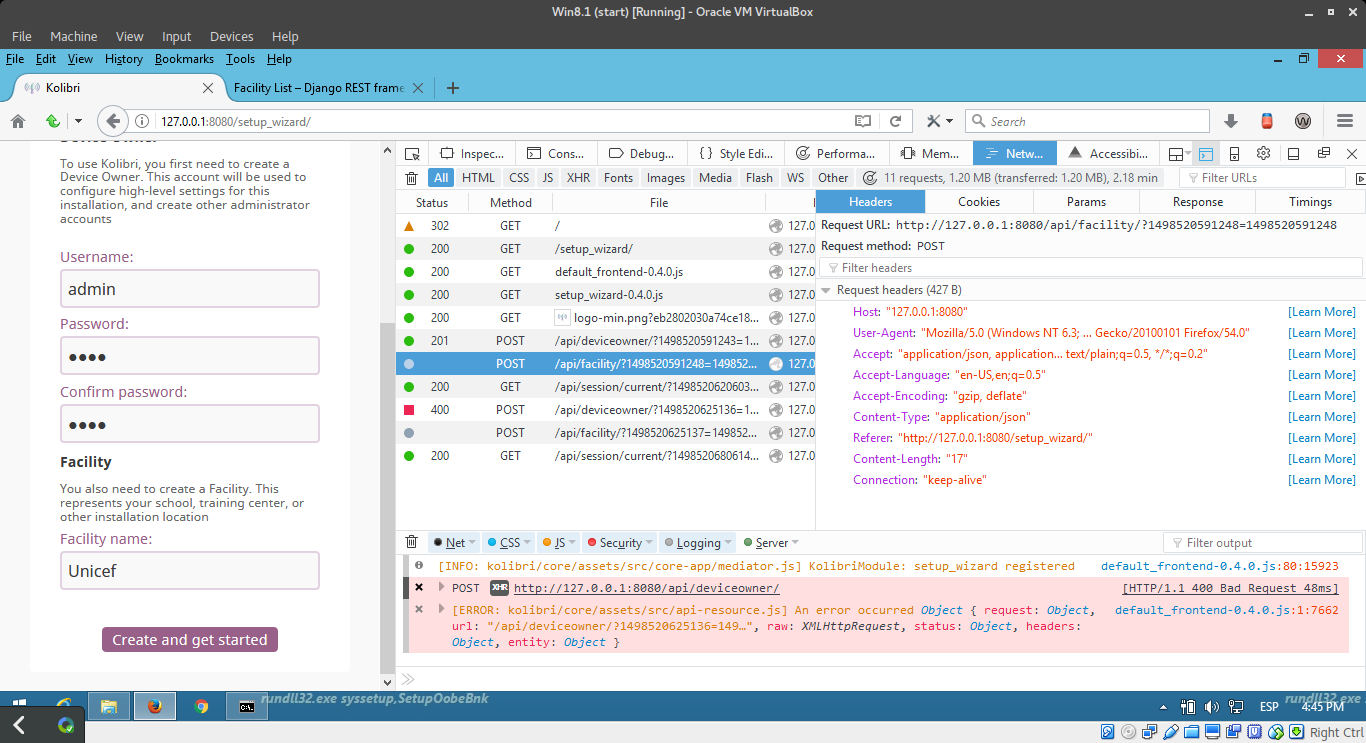Clear the network request list

tap(411, 178)
